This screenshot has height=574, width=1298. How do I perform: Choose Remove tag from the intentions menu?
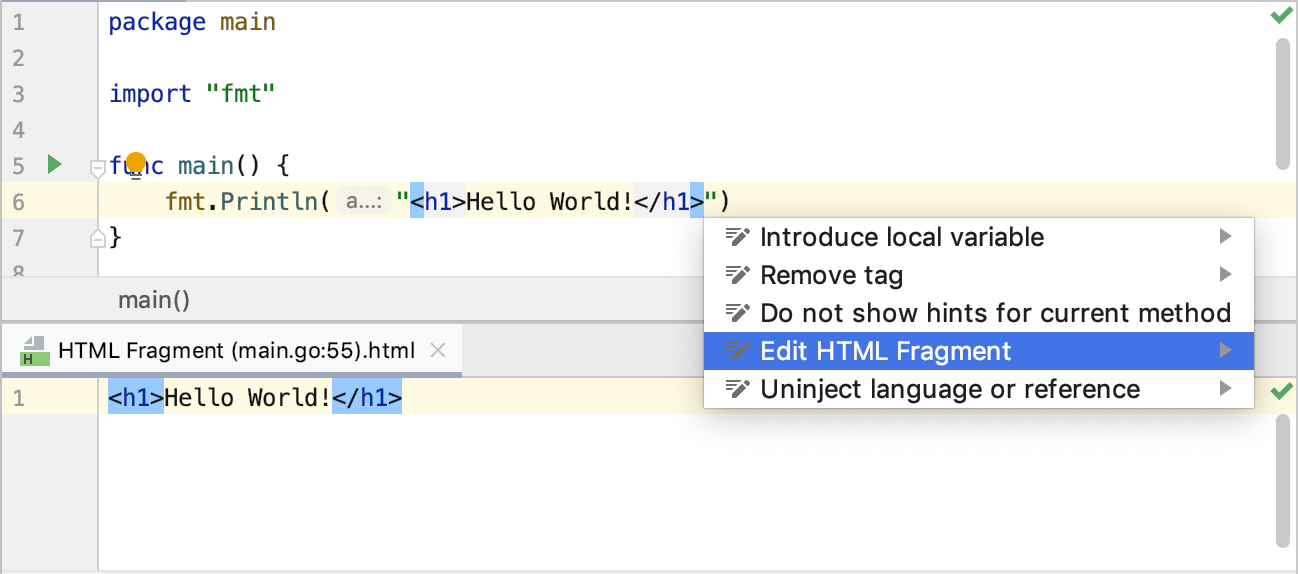(979, 275)
